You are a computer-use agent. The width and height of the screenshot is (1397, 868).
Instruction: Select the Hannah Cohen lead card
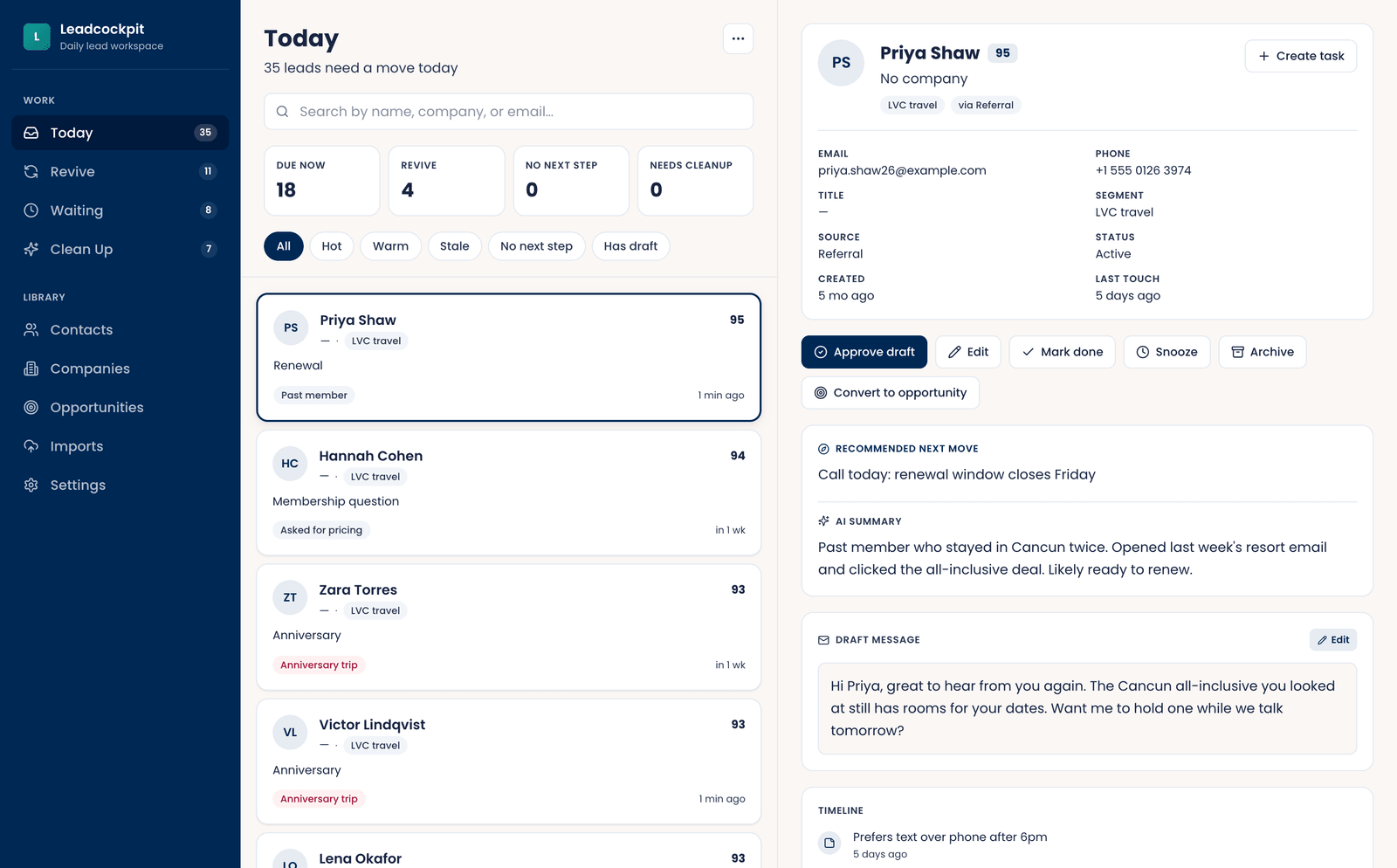(508, 493)
